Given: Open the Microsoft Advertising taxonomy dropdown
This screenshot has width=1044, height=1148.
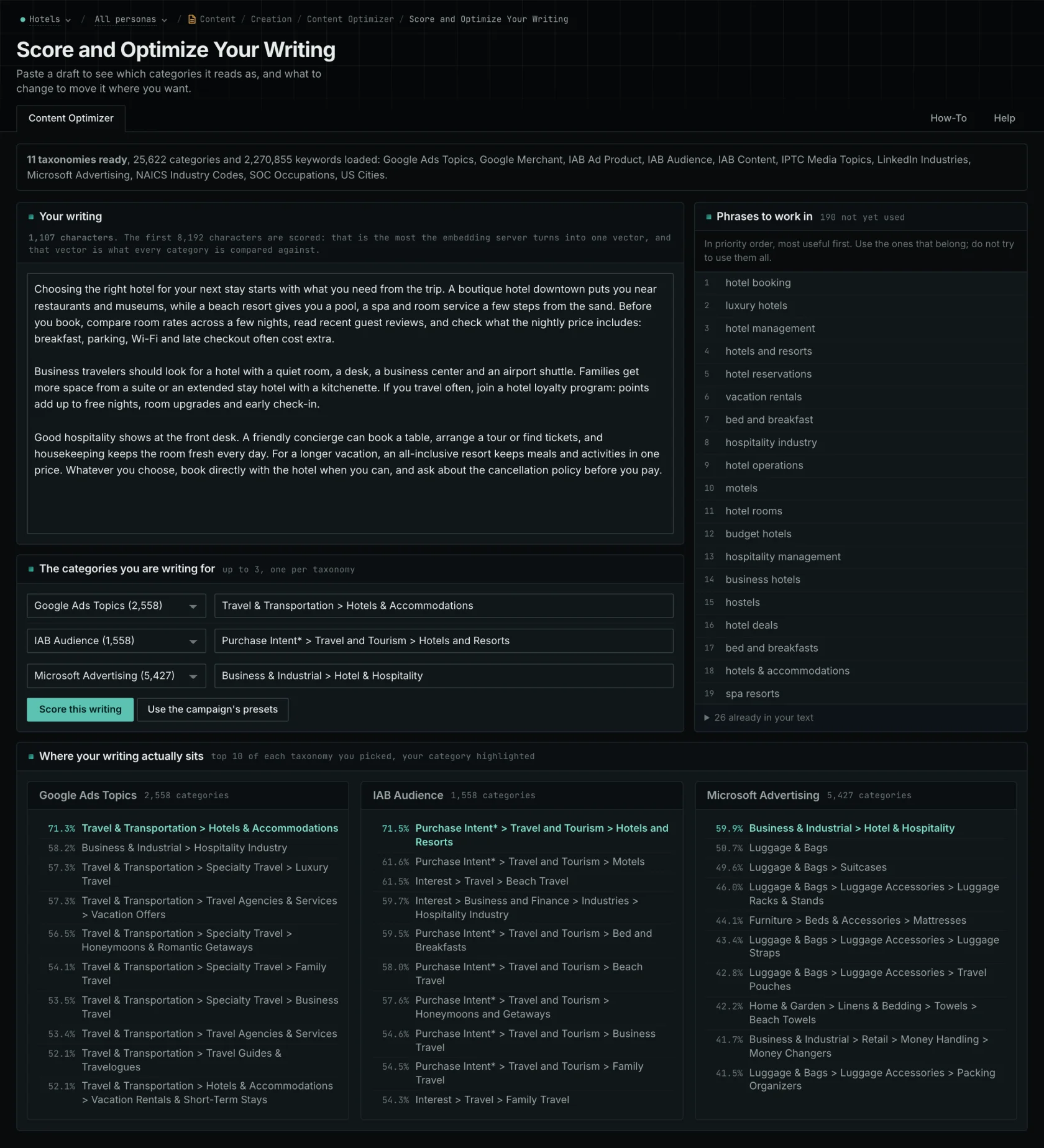Looking at the screenshot, I should 116,676.
